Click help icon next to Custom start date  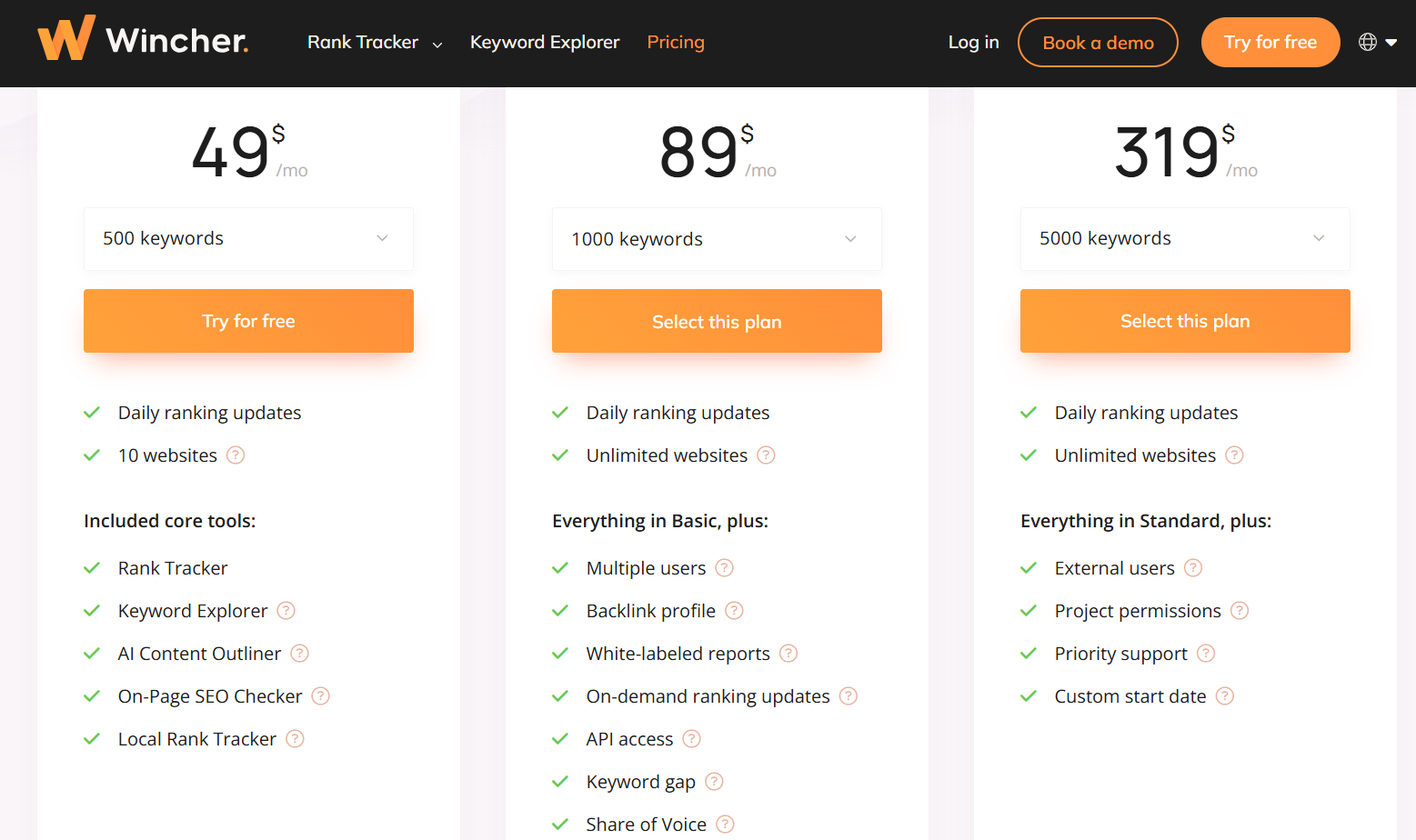[x=1224, y=696]
